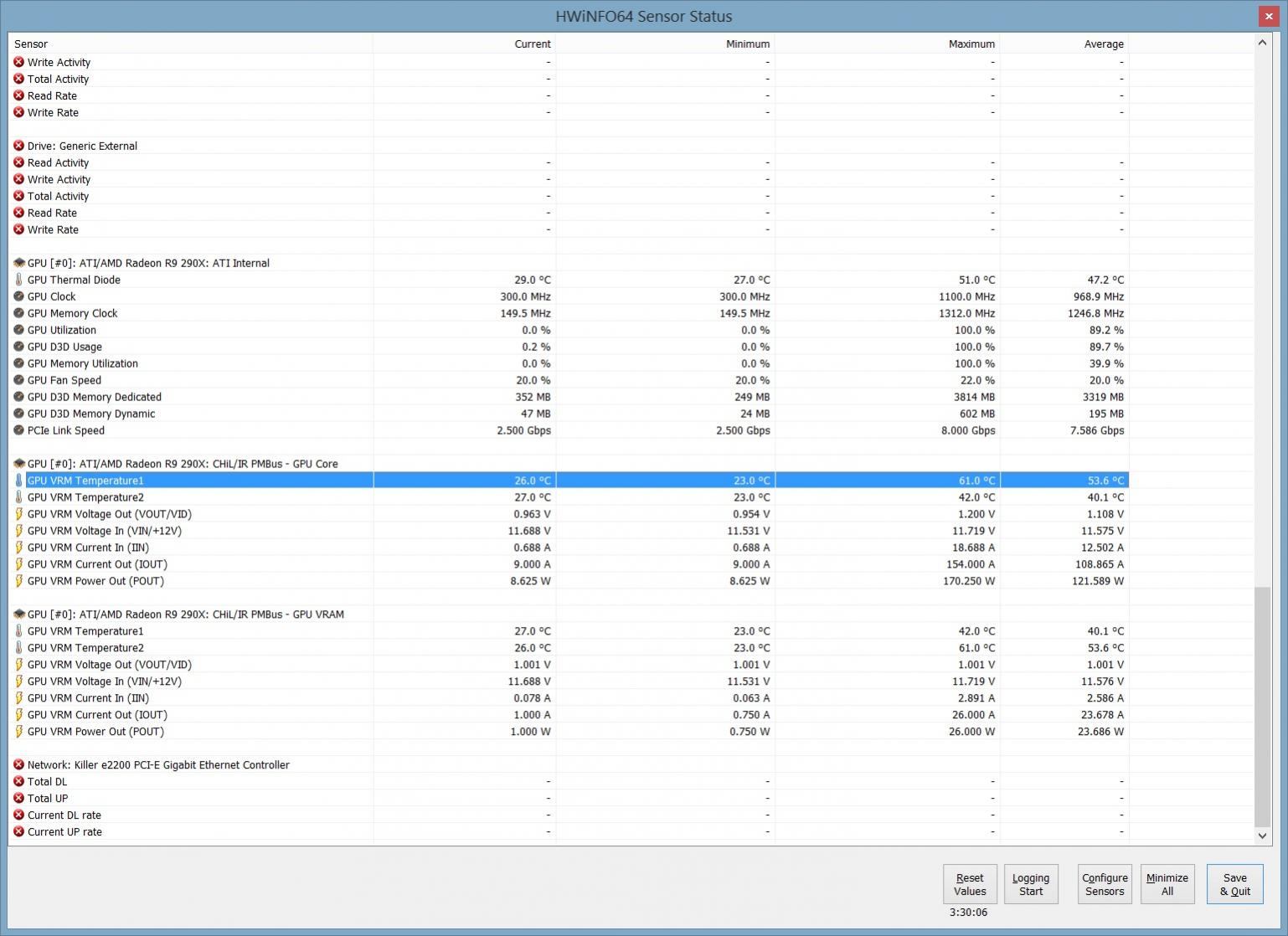Click the icon next to GPU D3D Memory Dynamic

click(18, 414)
